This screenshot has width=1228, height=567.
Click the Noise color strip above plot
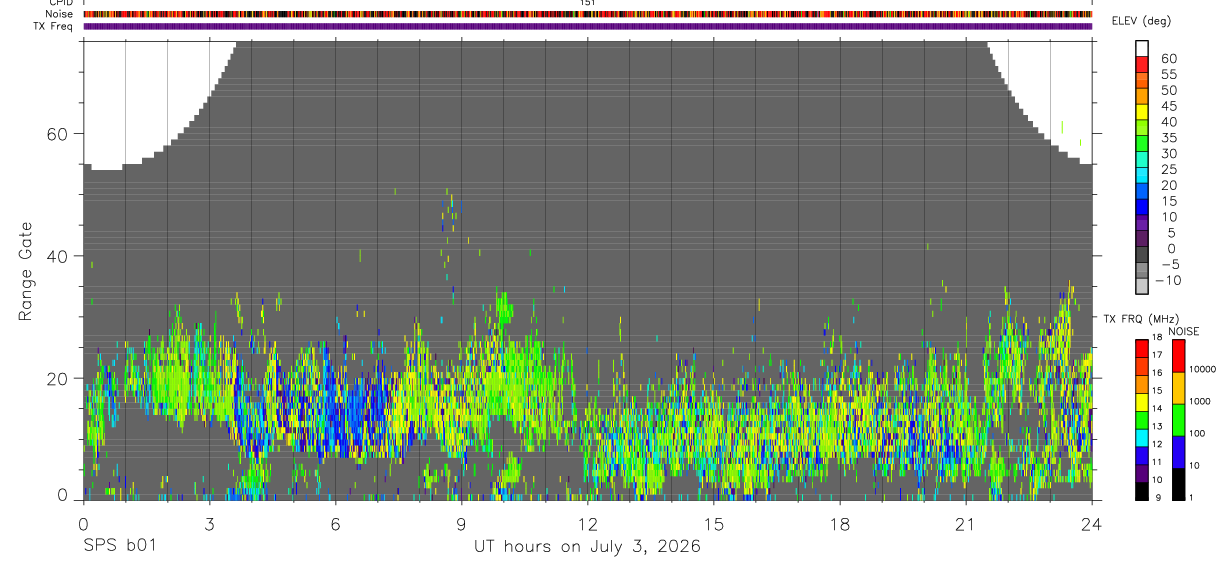click(x=588, y=15)
